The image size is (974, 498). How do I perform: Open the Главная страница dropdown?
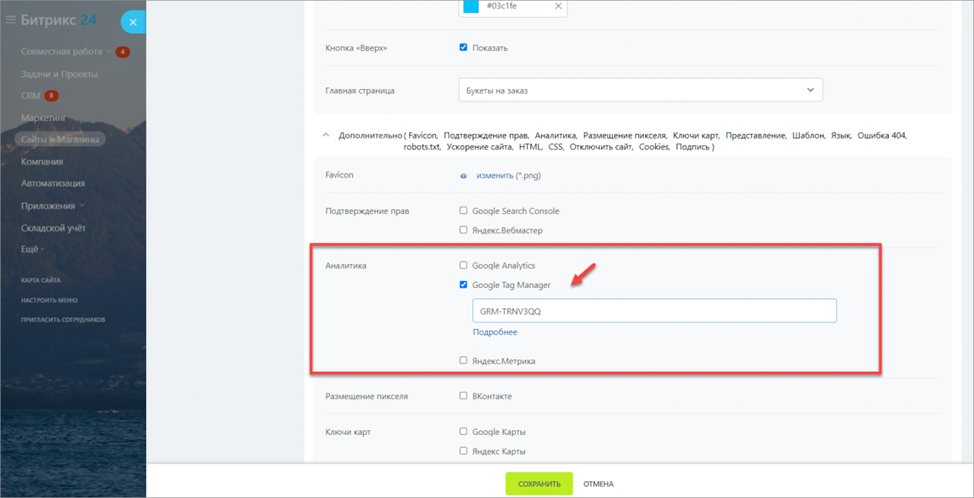[x=640, y=90]
